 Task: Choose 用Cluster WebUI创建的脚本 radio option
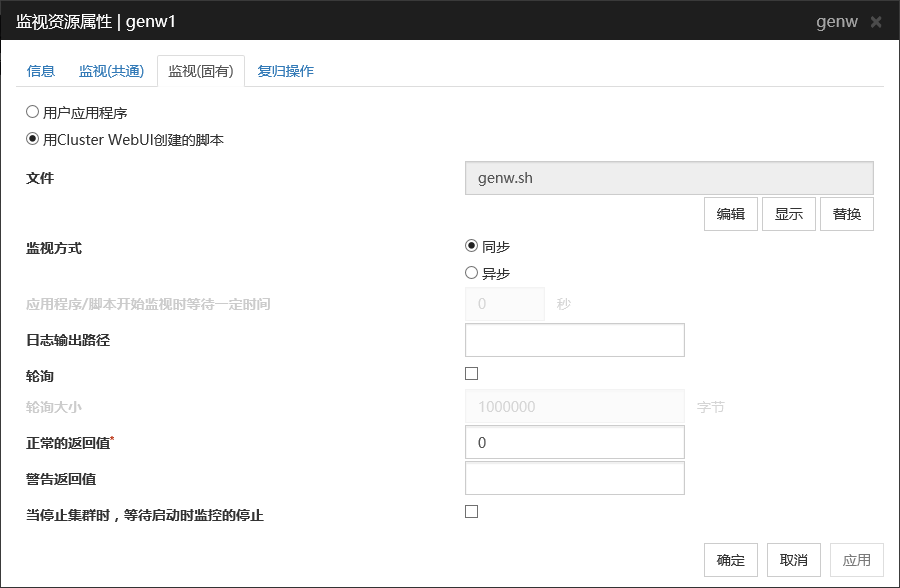[x=32, y=140]
